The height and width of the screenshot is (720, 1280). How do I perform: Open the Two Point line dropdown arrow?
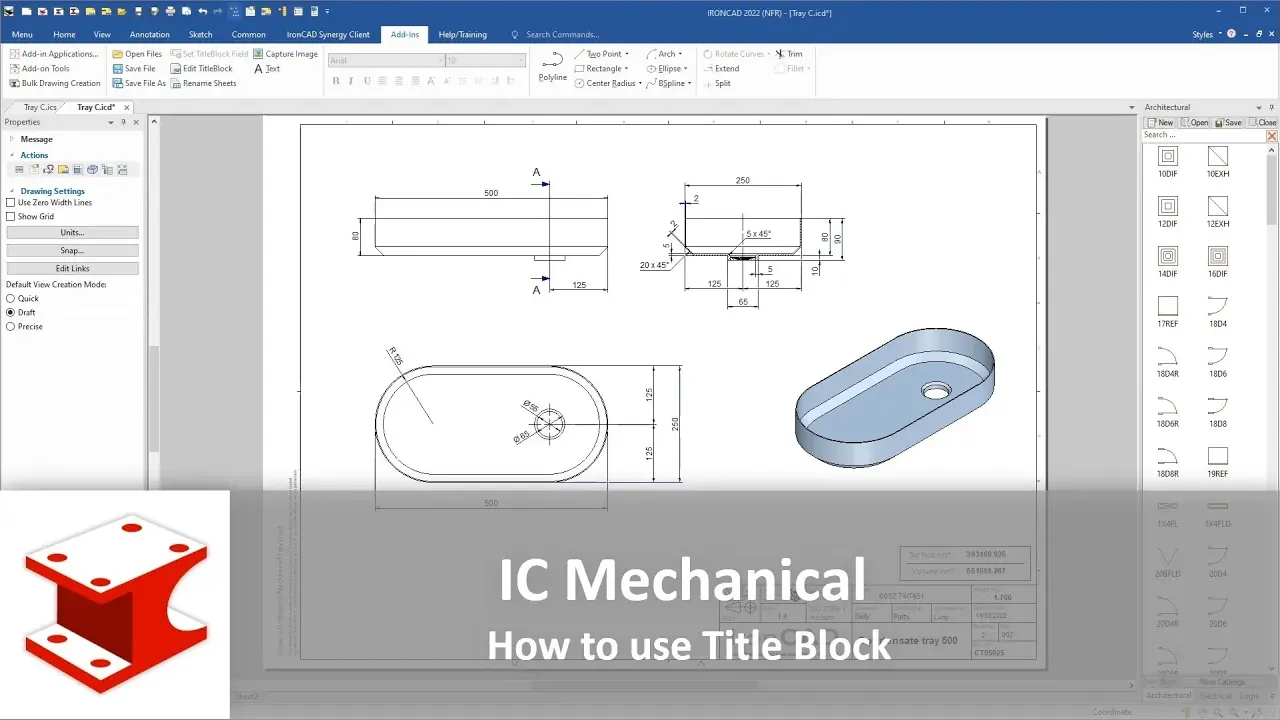point(627,54)
